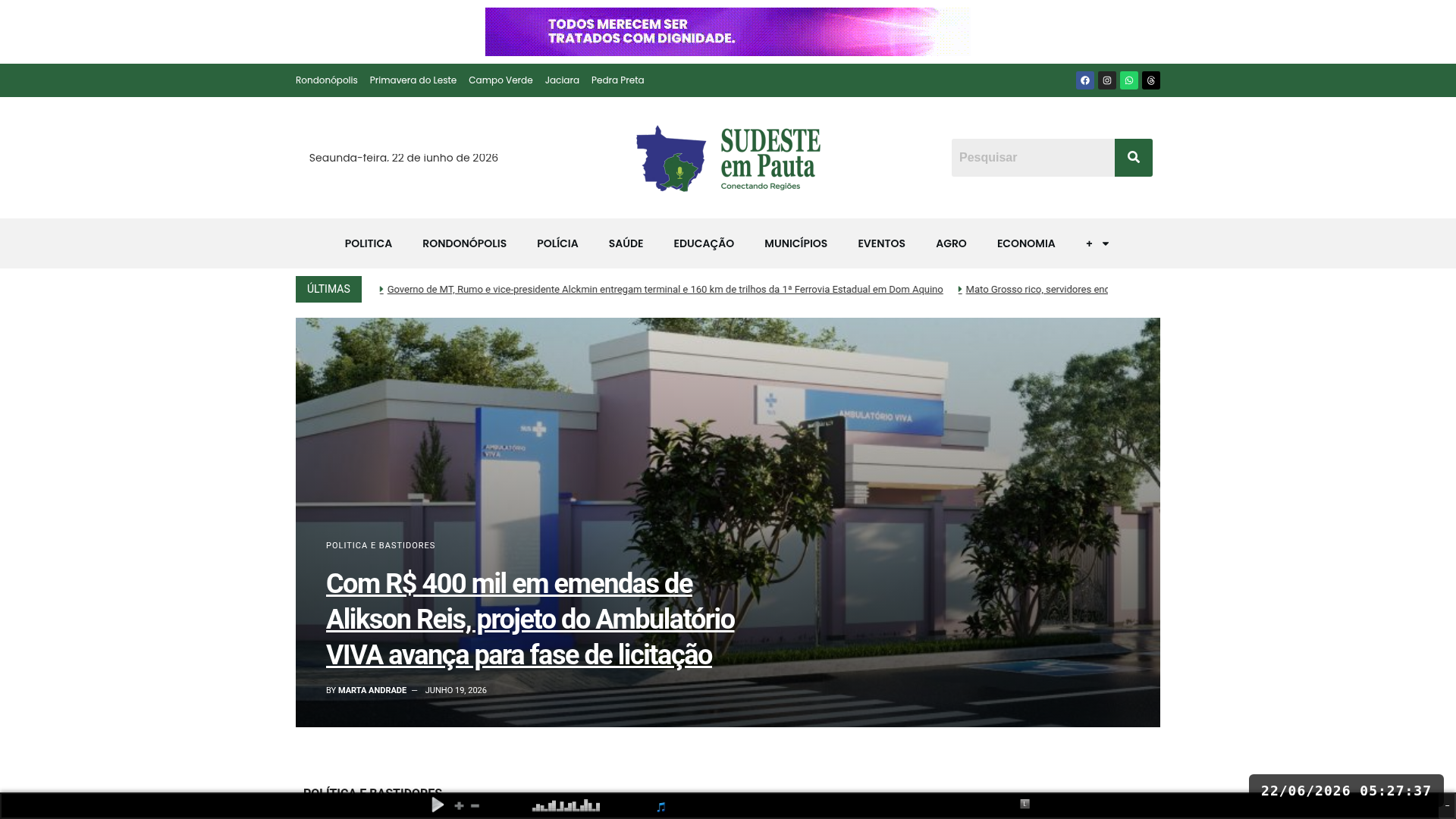Click the blue music note icon
Screen dimensions: 1456x819
pyautogui.click(x=661, y=807)
